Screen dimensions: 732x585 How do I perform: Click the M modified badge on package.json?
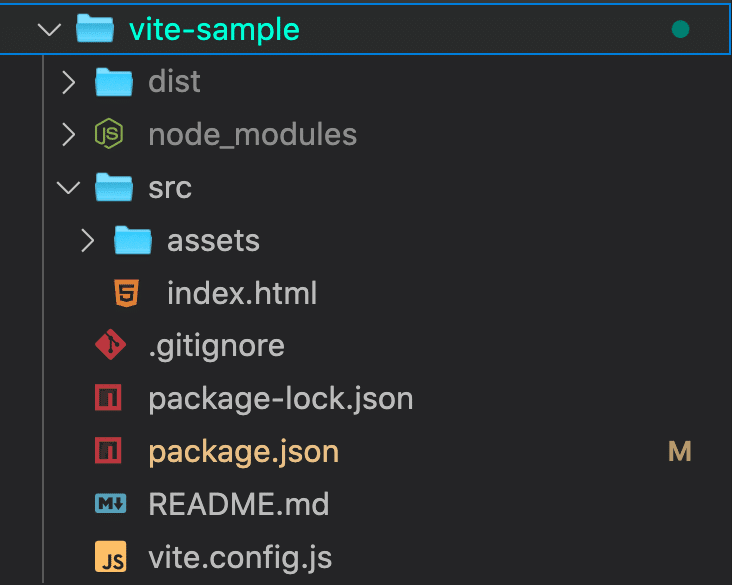coord(680,451)
